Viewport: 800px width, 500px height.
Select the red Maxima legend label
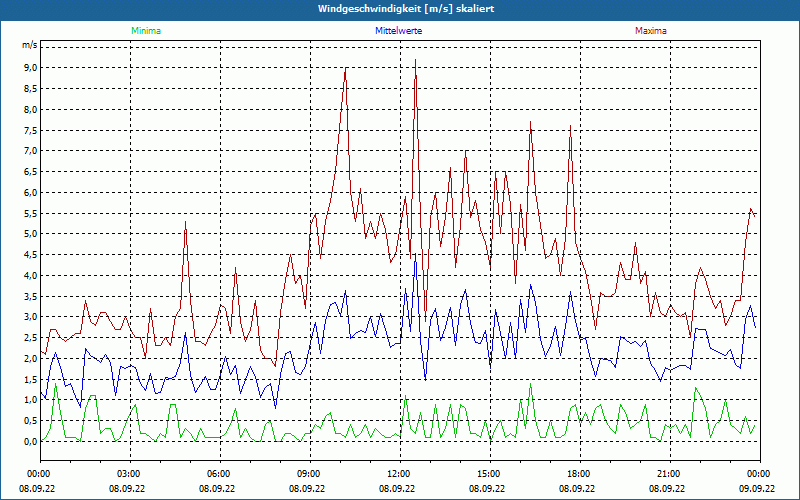pos(651,31)
